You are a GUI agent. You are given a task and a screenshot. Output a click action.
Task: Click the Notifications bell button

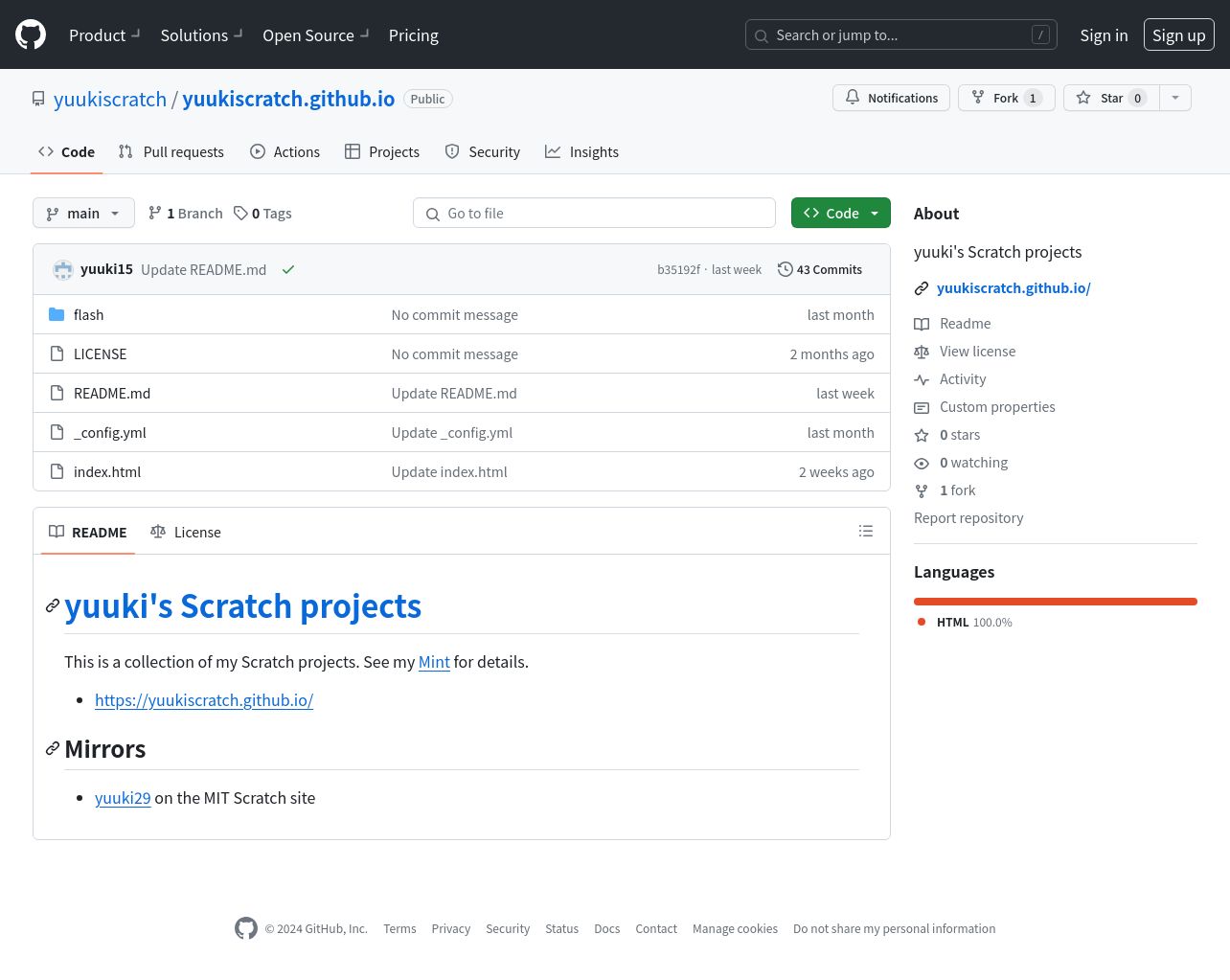pos(892,98)
